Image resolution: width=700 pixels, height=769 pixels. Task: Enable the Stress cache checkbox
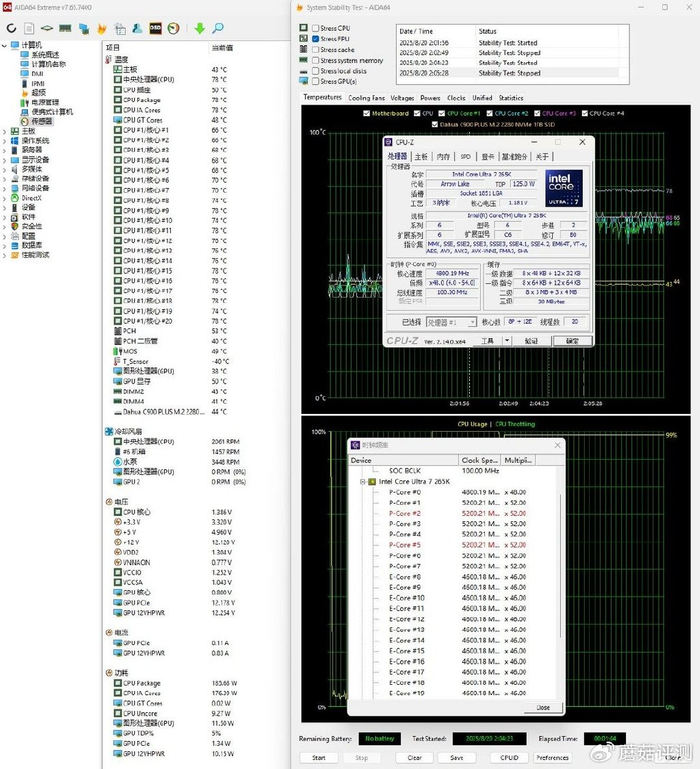coord(316,50)
